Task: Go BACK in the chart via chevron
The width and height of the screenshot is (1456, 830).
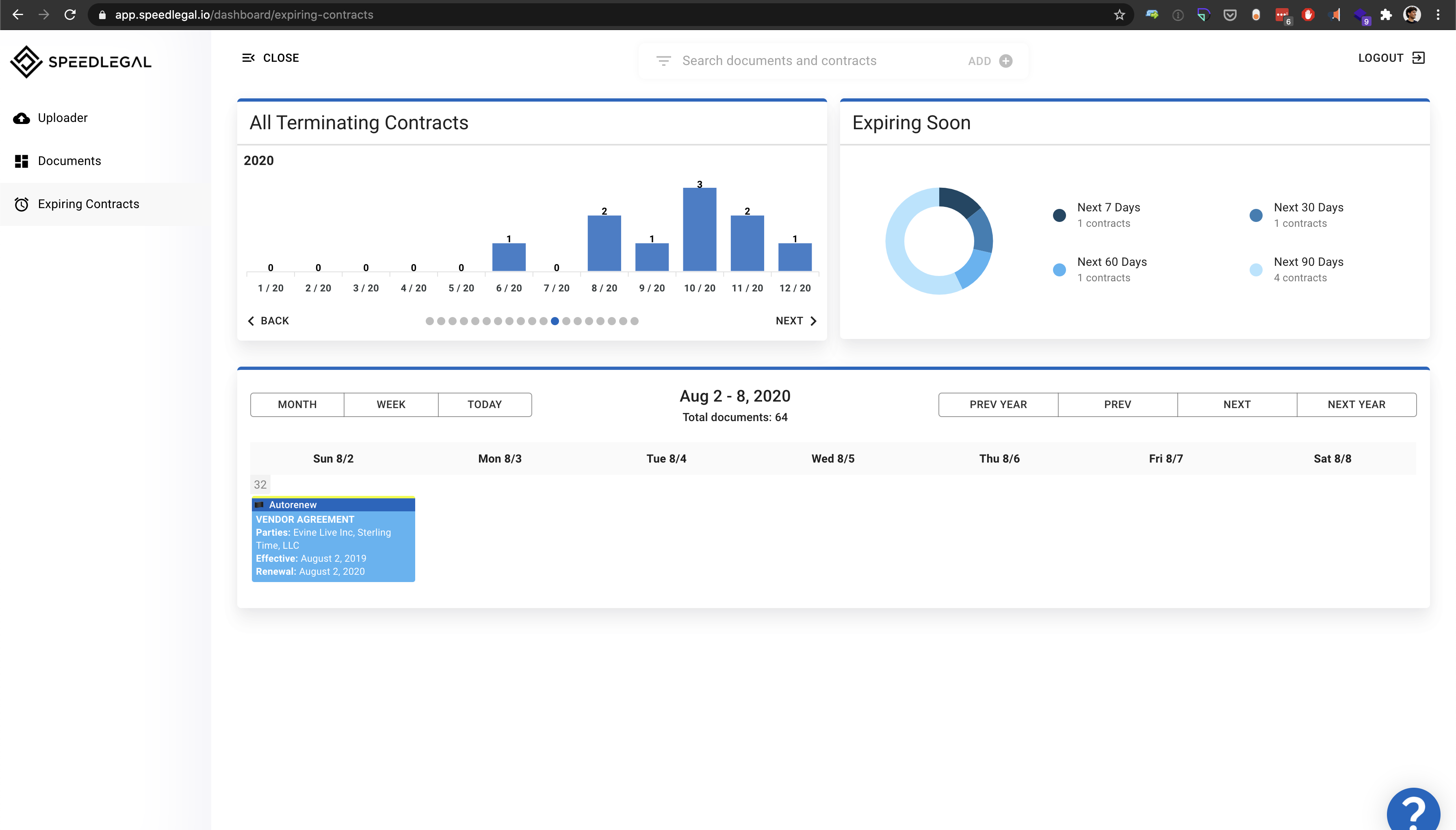Action: pos(251,321)
